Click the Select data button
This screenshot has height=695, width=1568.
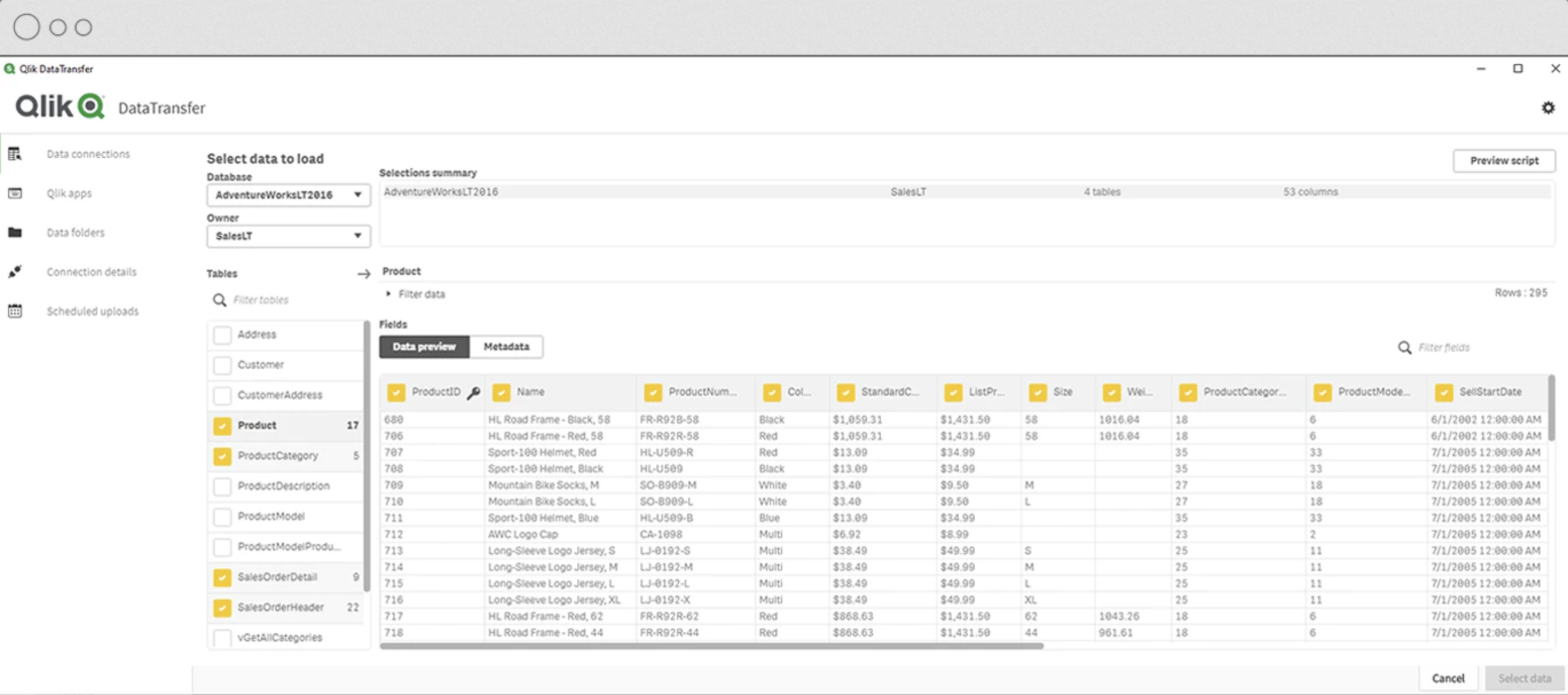1524,678
